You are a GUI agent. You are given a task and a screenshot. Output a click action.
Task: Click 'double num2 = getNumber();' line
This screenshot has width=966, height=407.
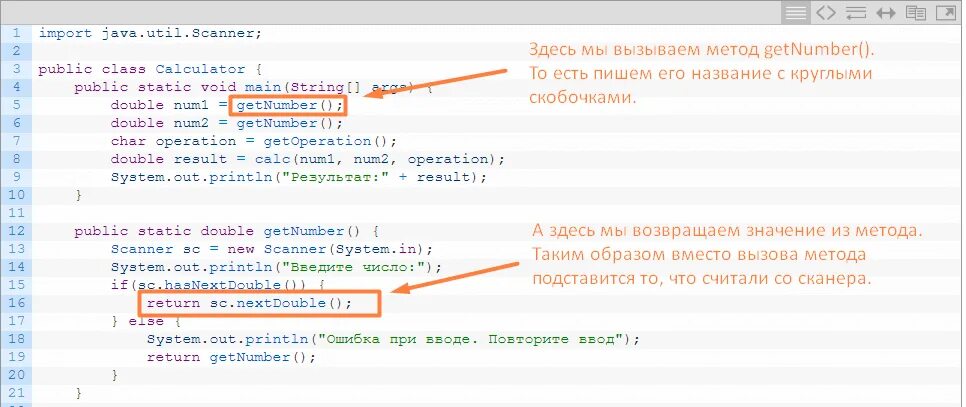click(x=226, y=123)
